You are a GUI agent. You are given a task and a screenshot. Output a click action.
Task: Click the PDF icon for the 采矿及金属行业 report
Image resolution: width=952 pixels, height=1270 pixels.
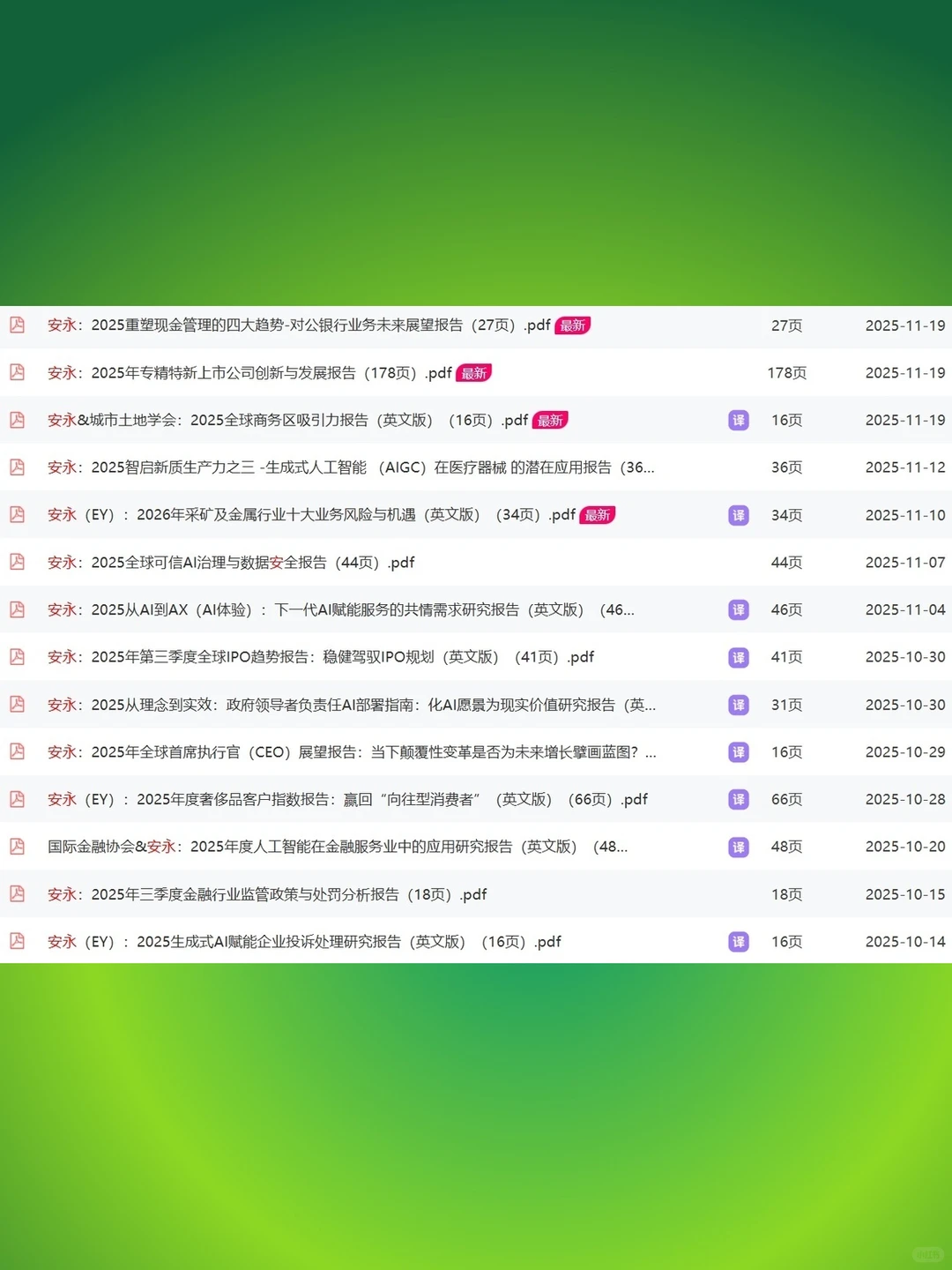17,515
